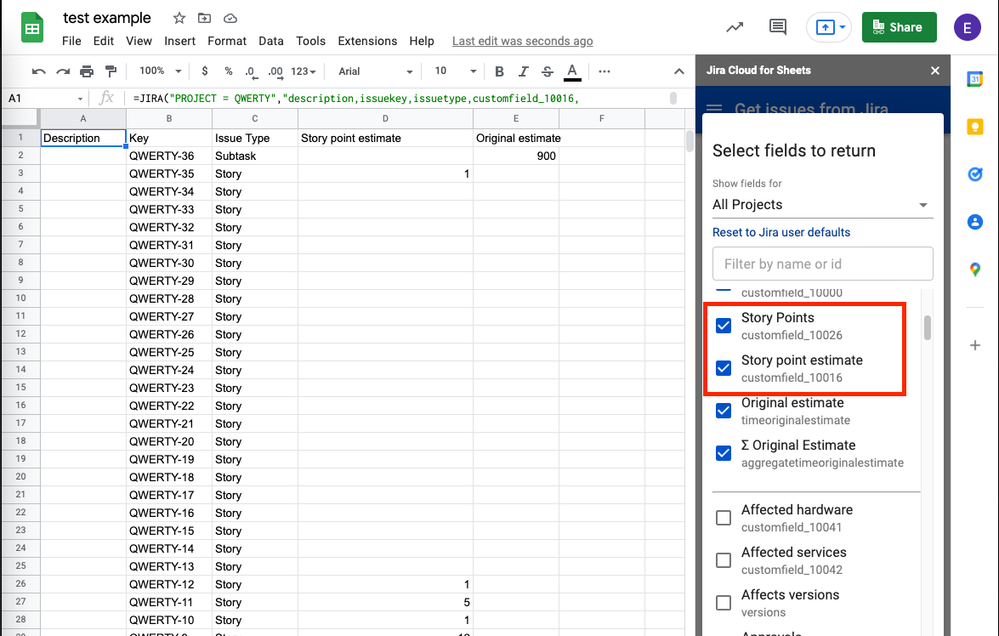Click Reset to Jira user defaults
999x636 pixels.
(x=781, y=232)
